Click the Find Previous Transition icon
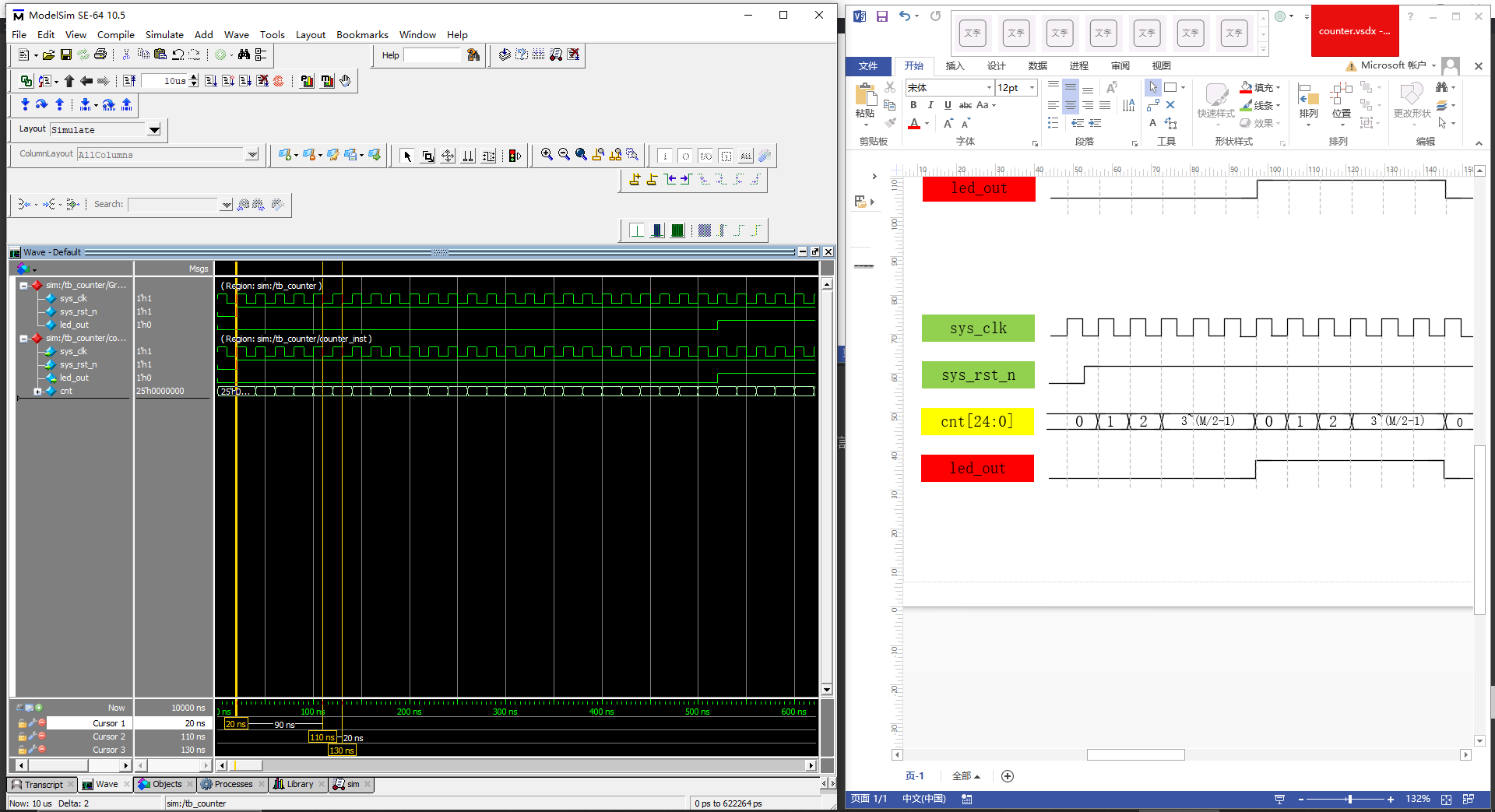Image resolution: width=1495 pixels, height=812 pixels. 670,179
